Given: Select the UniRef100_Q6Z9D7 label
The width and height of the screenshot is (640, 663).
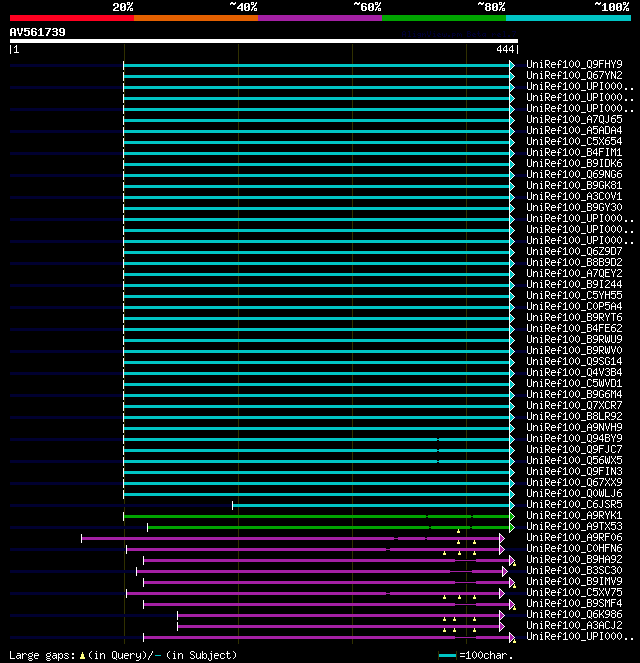Looking at the screenshot, I should click(574, 251).
